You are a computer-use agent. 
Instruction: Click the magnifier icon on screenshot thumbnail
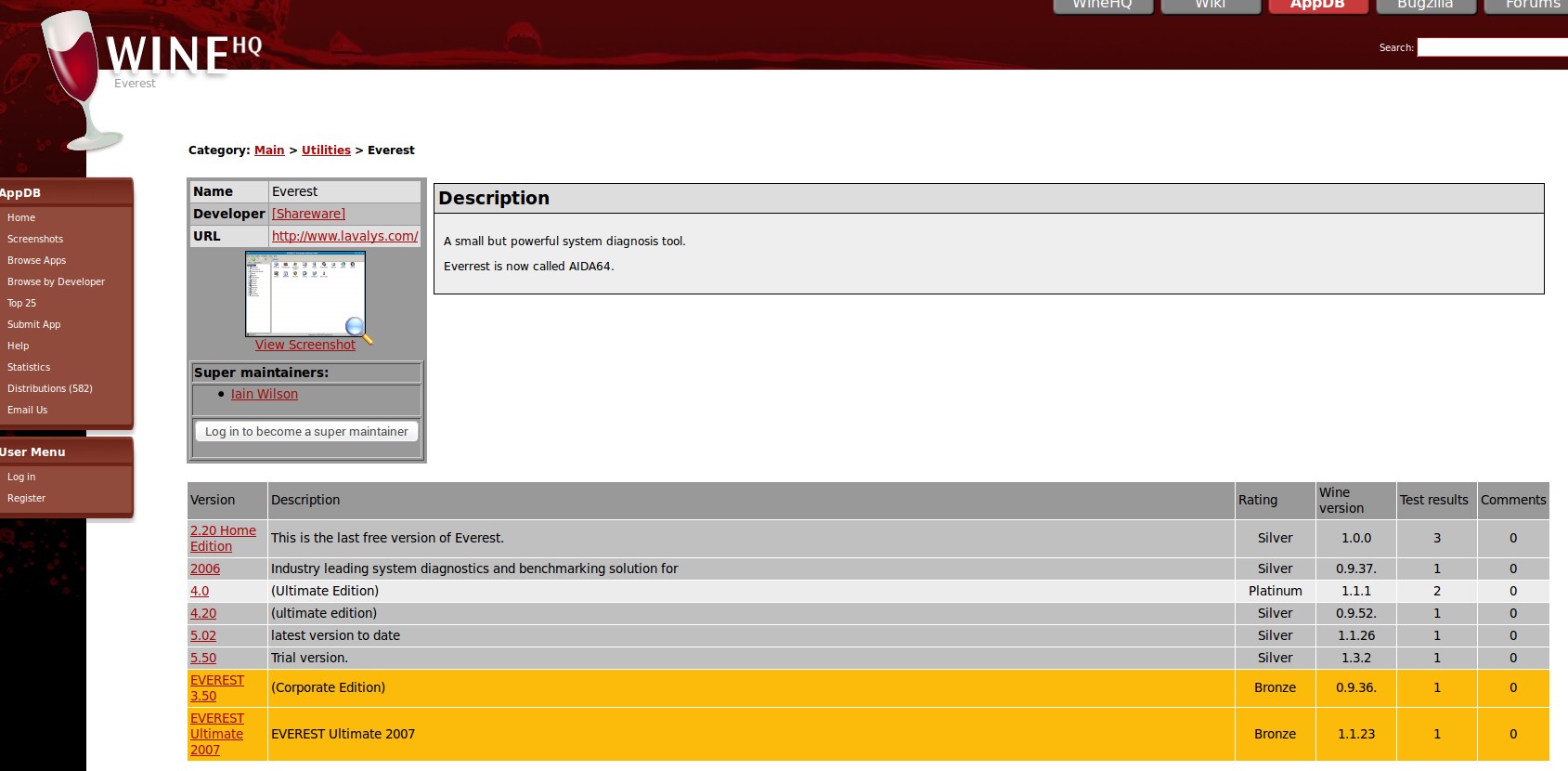[356, 327]
